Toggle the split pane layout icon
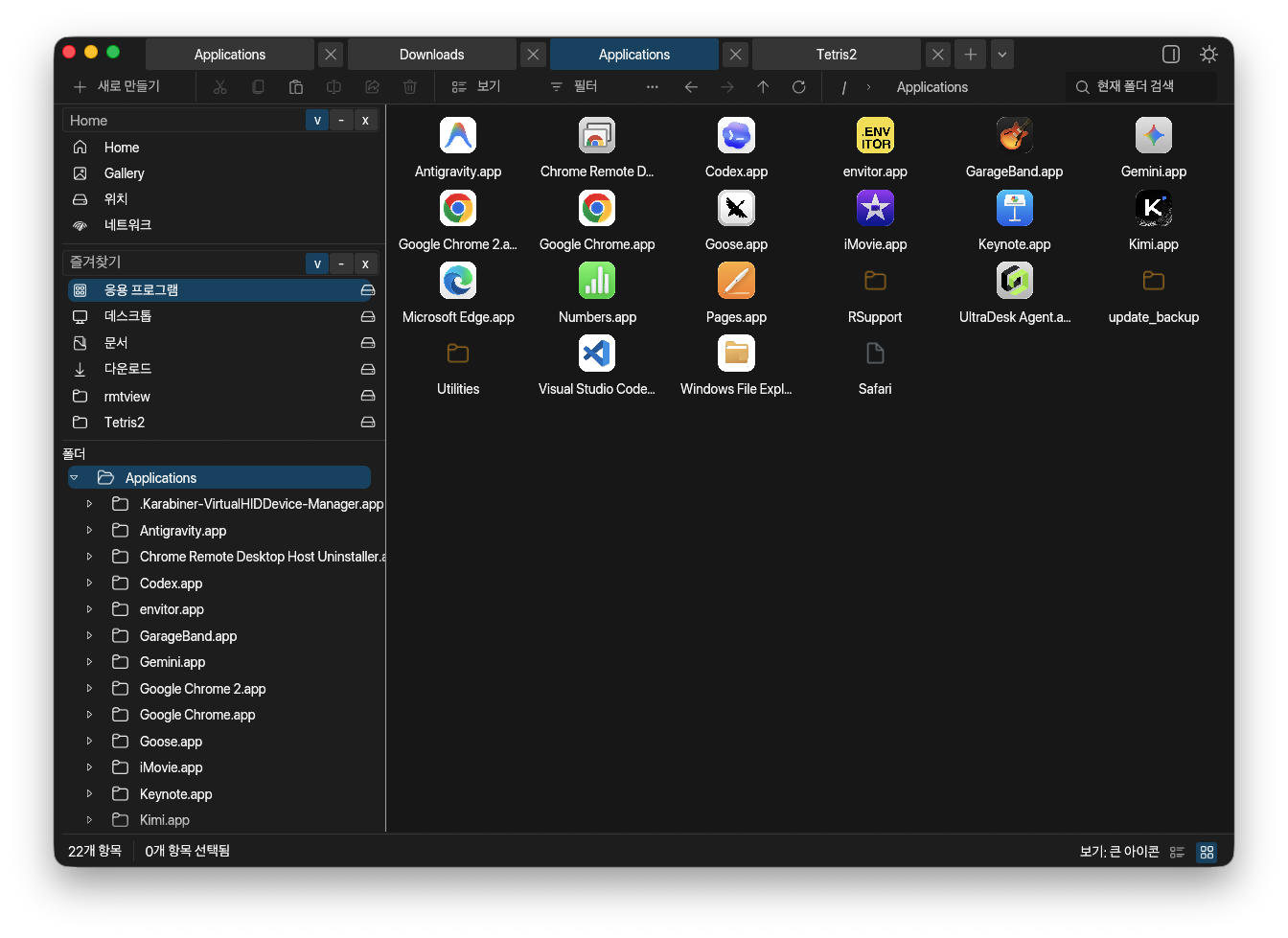 pos(1171,54)
